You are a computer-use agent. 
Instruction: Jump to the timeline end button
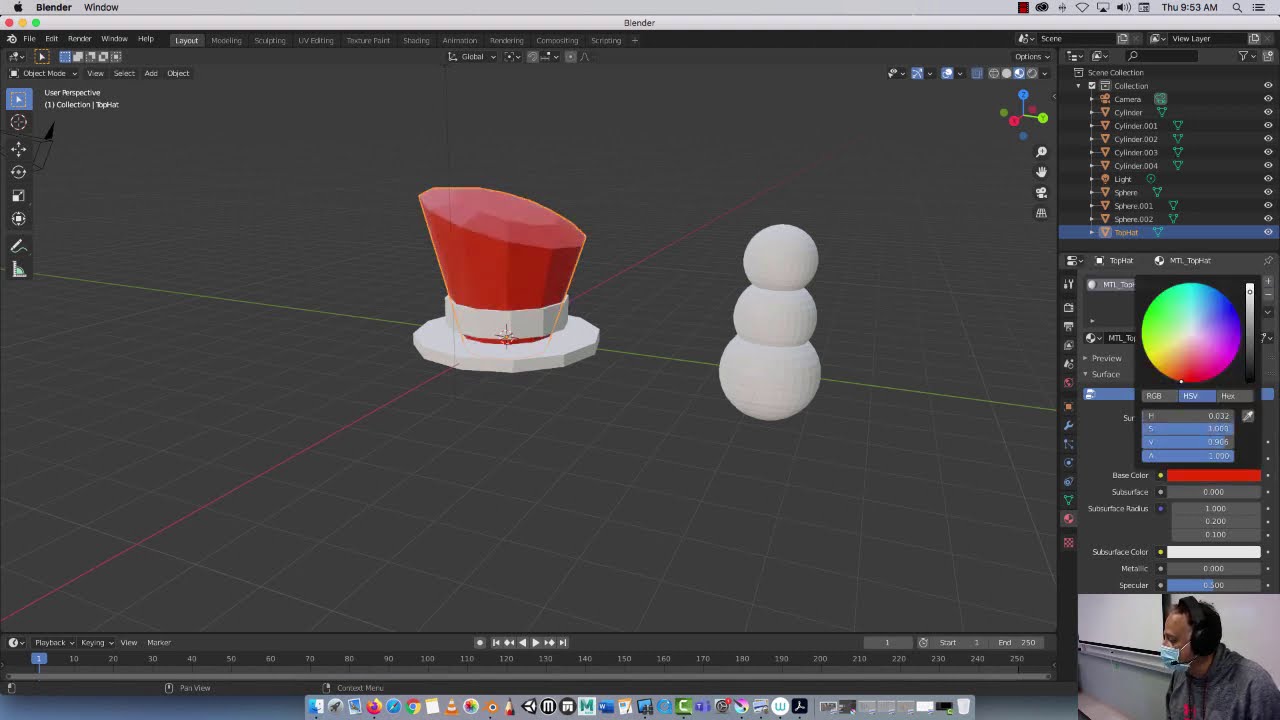pos(562,642)
